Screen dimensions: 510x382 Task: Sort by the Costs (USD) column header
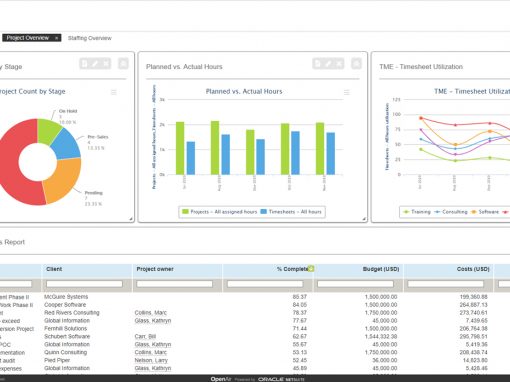point(473,269)
